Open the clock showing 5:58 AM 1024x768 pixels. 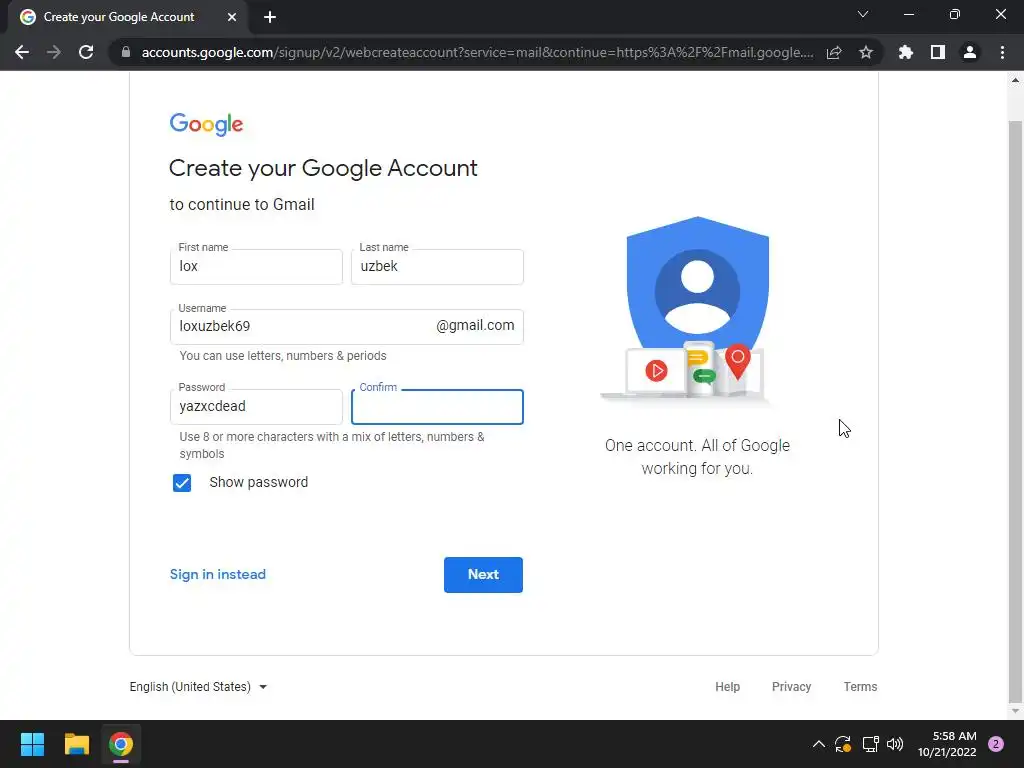[x=947, y=744]
